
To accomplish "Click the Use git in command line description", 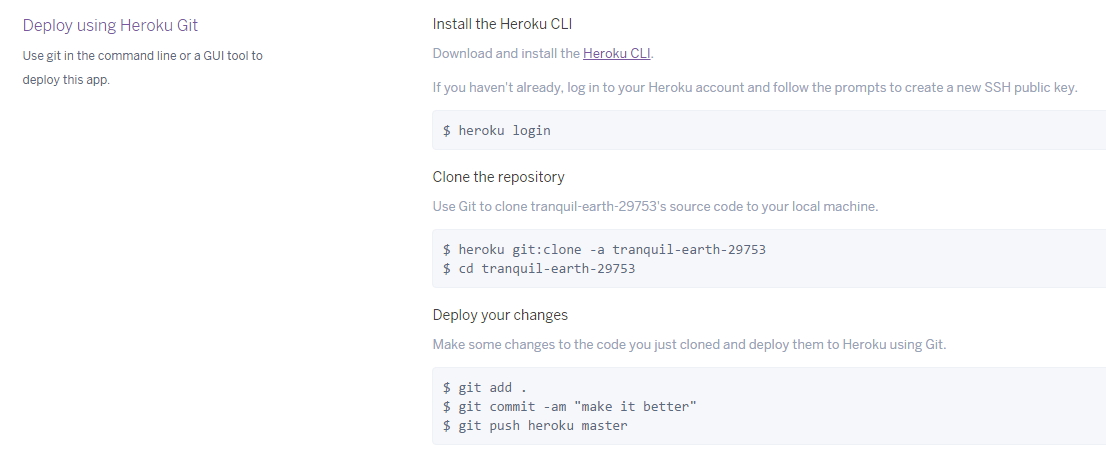I will [x=142, y=56].
